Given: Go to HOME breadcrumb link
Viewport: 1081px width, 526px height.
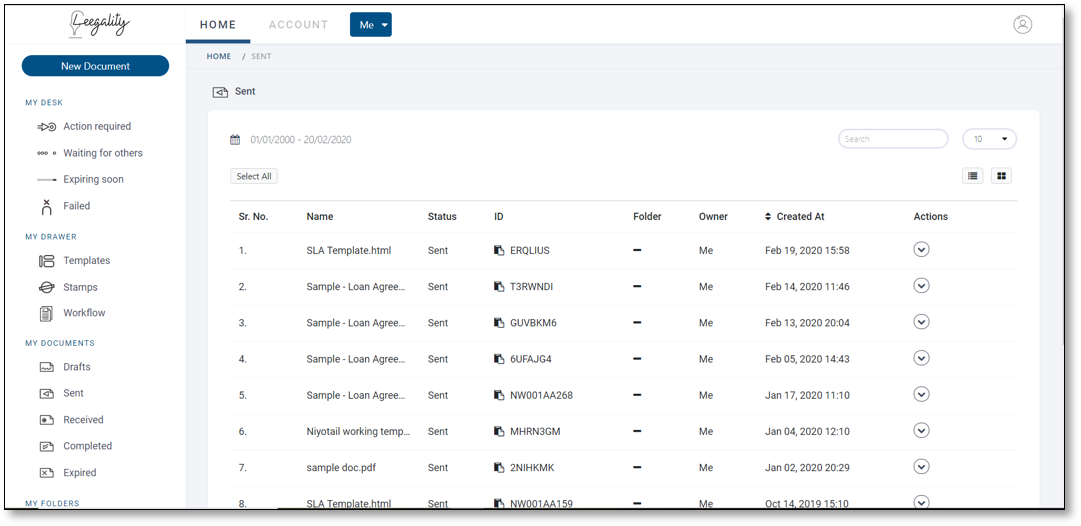Looking at the screenshot, I should [x=219, y=57].
